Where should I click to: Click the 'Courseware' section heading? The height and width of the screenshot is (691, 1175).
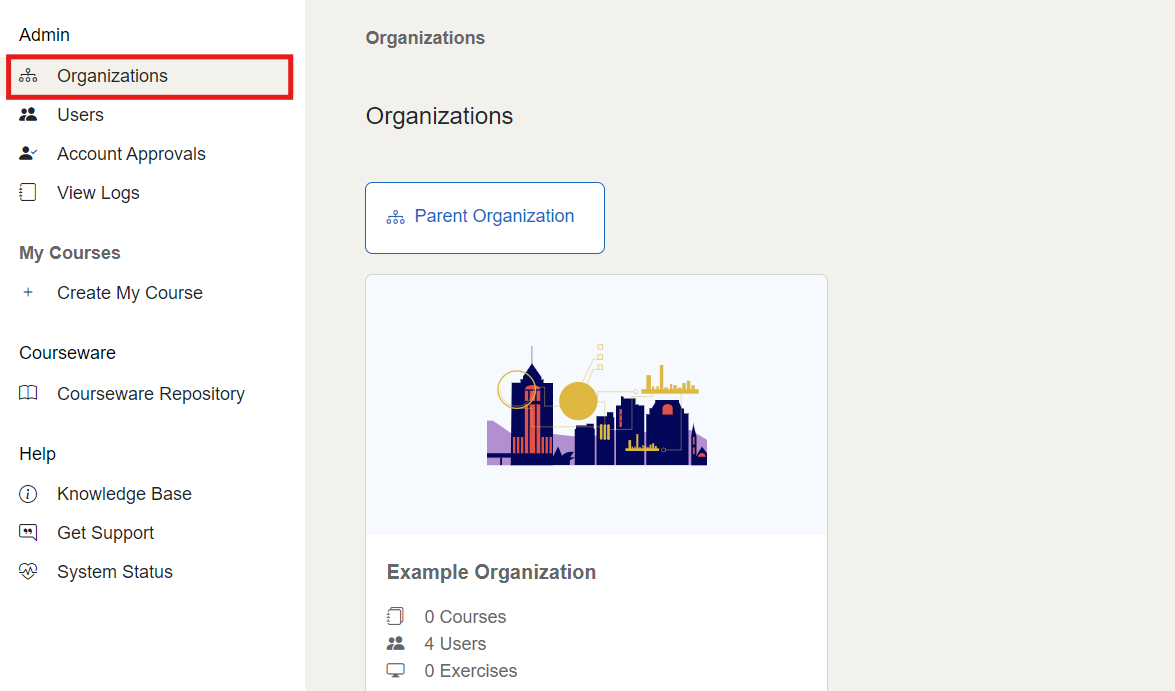[x=67, y=352]
